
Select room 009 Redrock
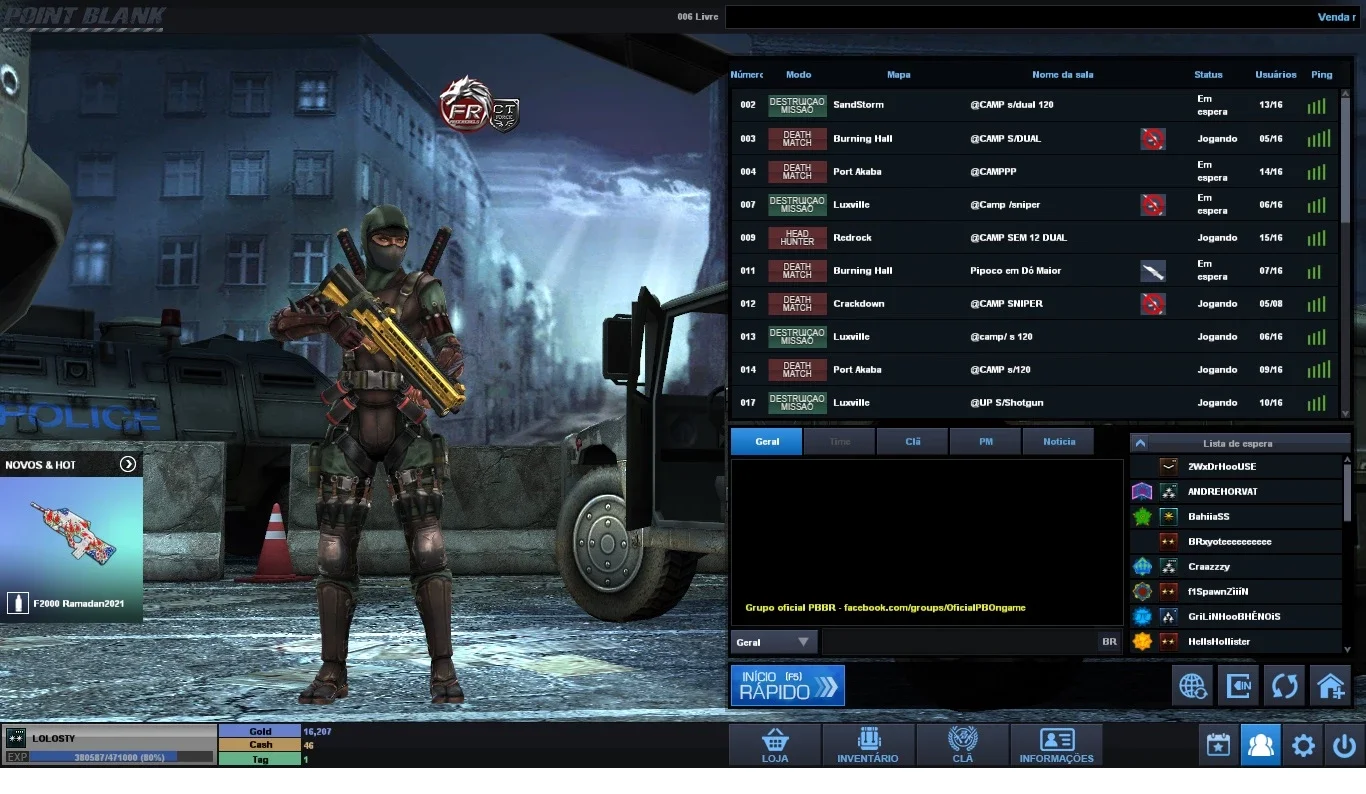click(x=1034, y=238)
